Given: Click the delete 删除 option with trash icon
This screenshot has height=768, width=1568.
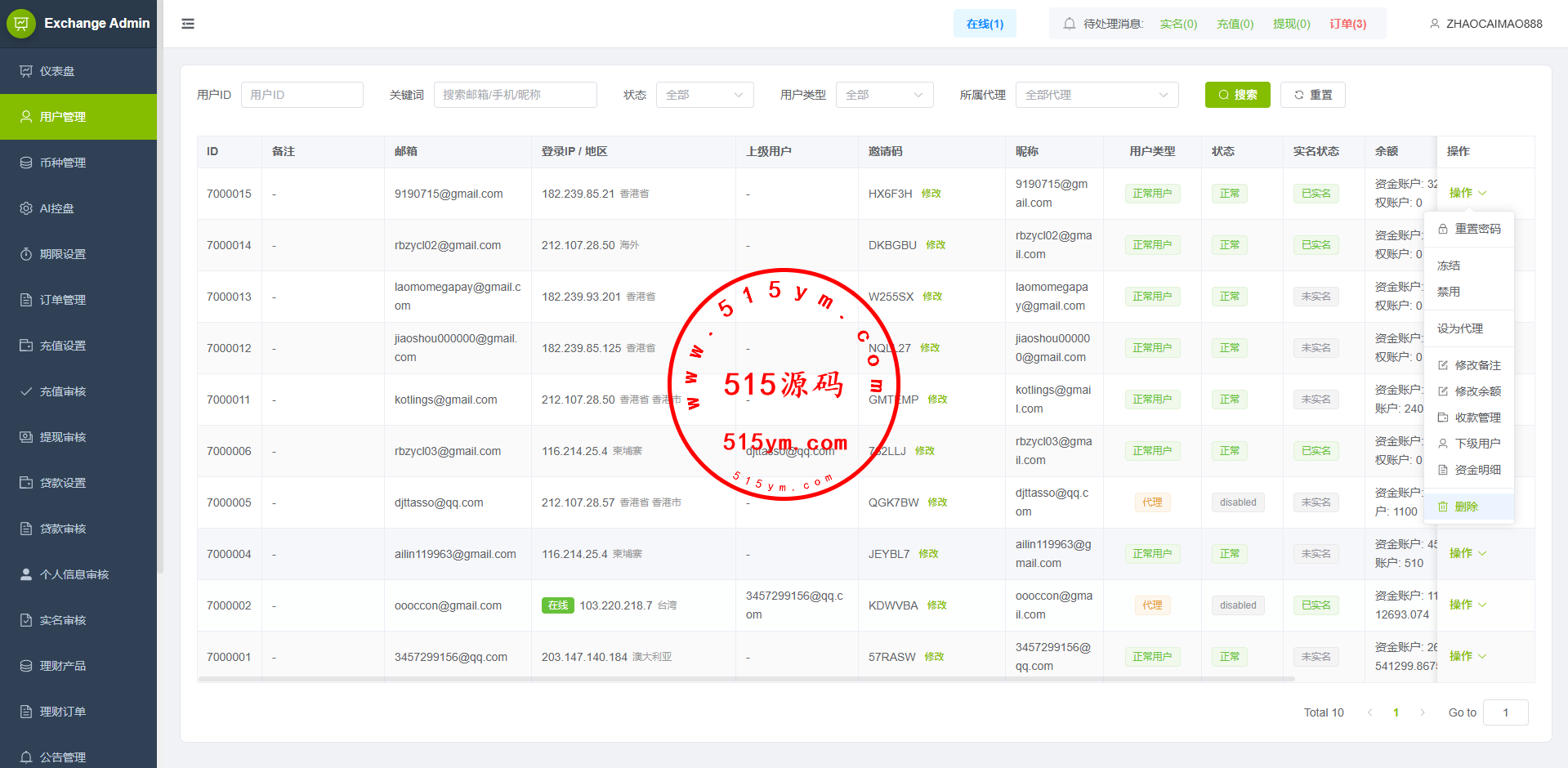Looking at the screenshot, I should coord(1466,507).
